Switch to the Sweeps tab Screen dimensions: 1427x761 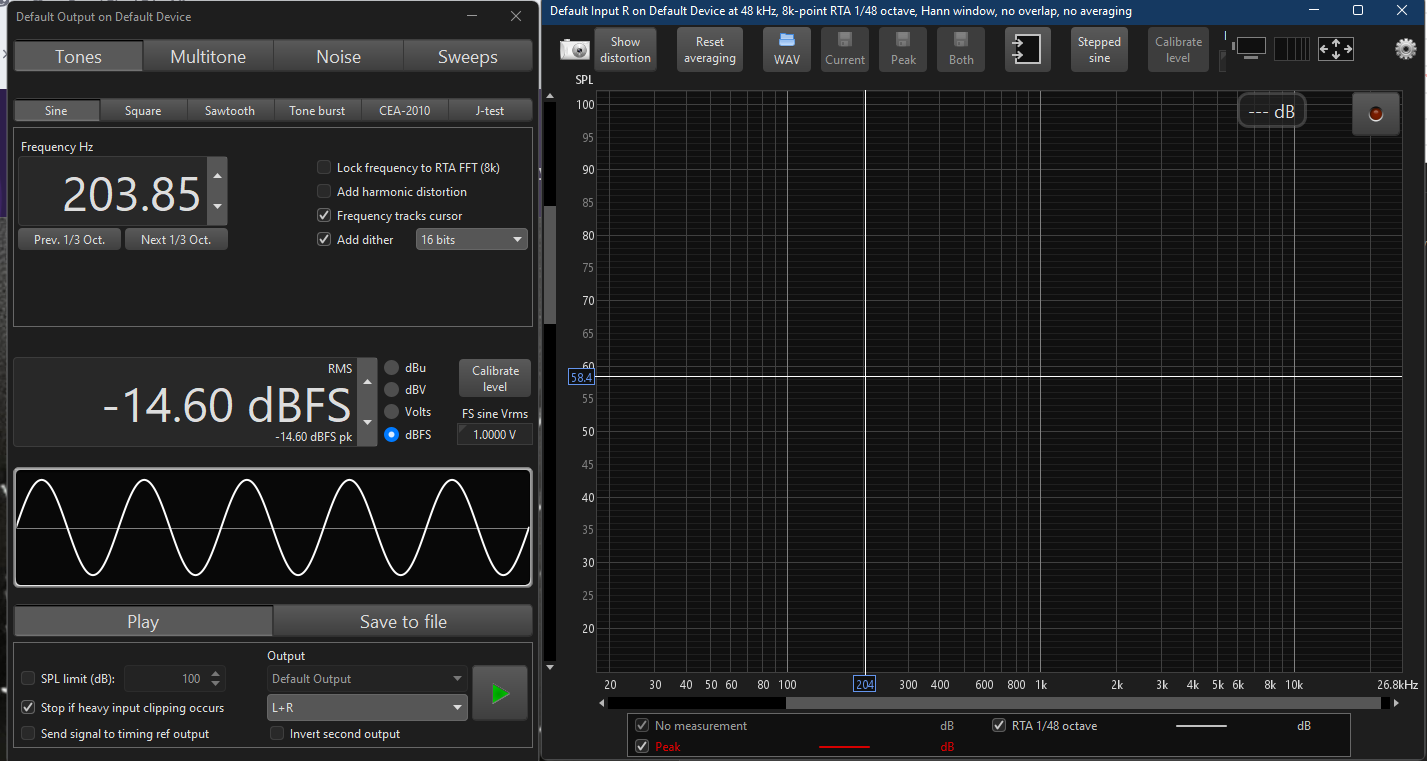click(x=467, y=57)
